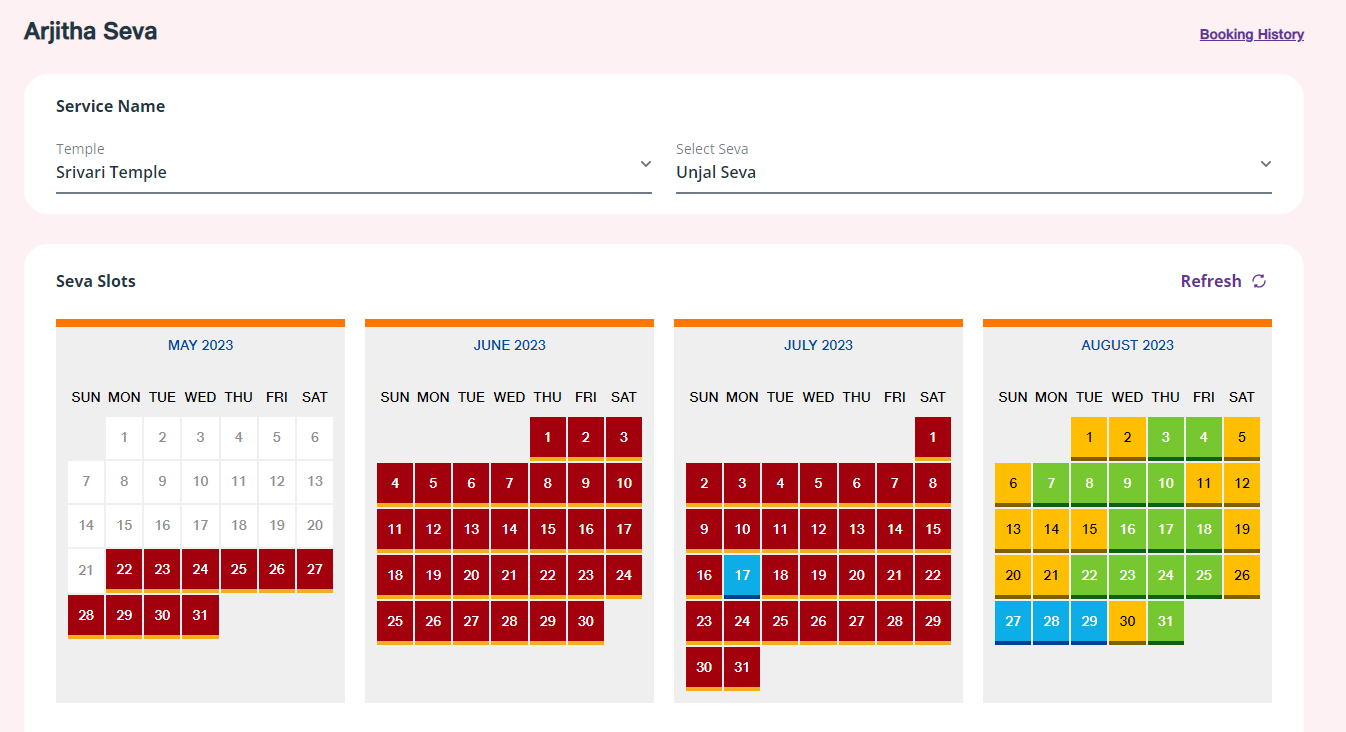Select the blue July 17 slot

pos(742,577)
